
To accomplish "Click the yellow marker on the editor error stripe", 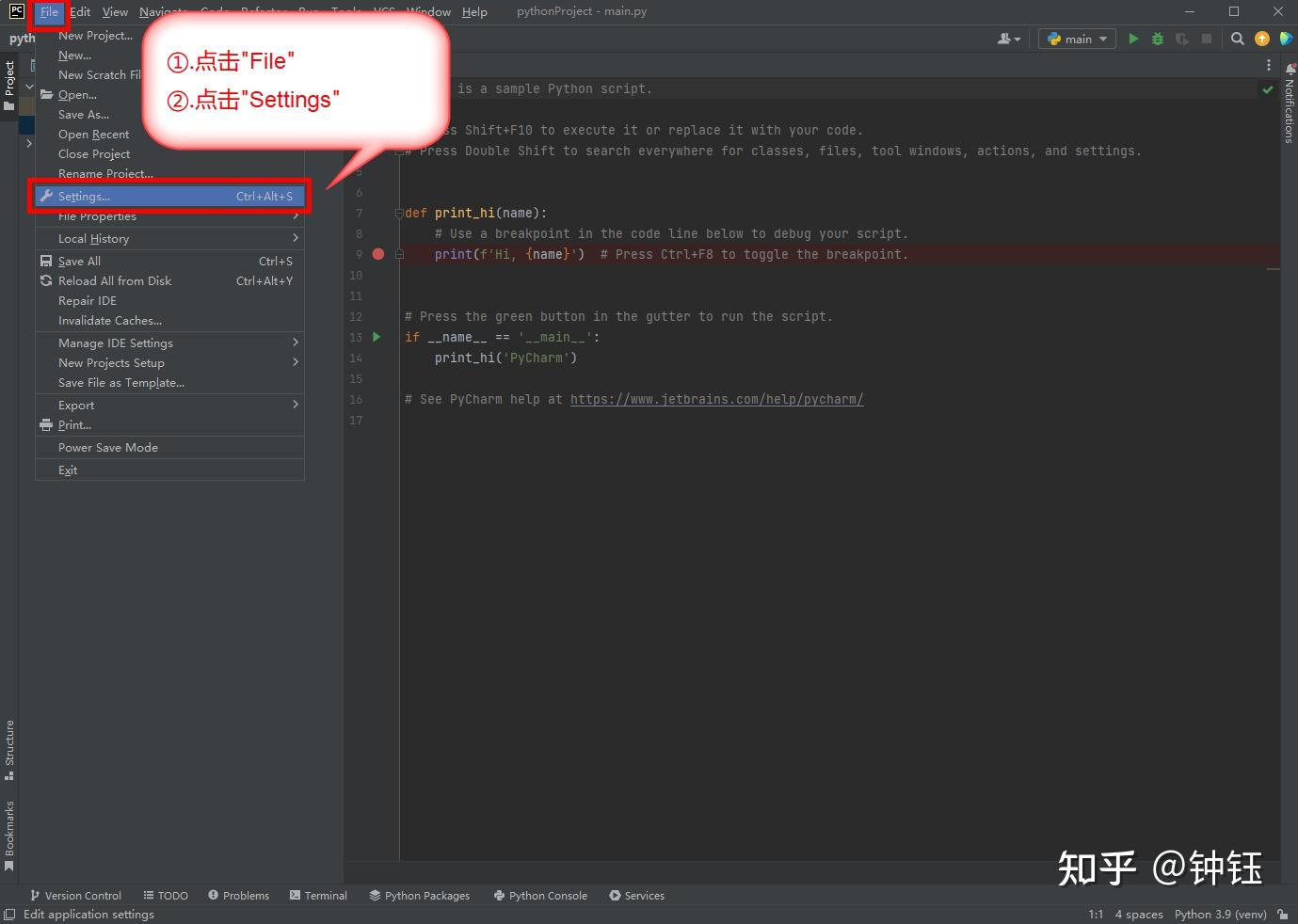I will point(1273,269).
